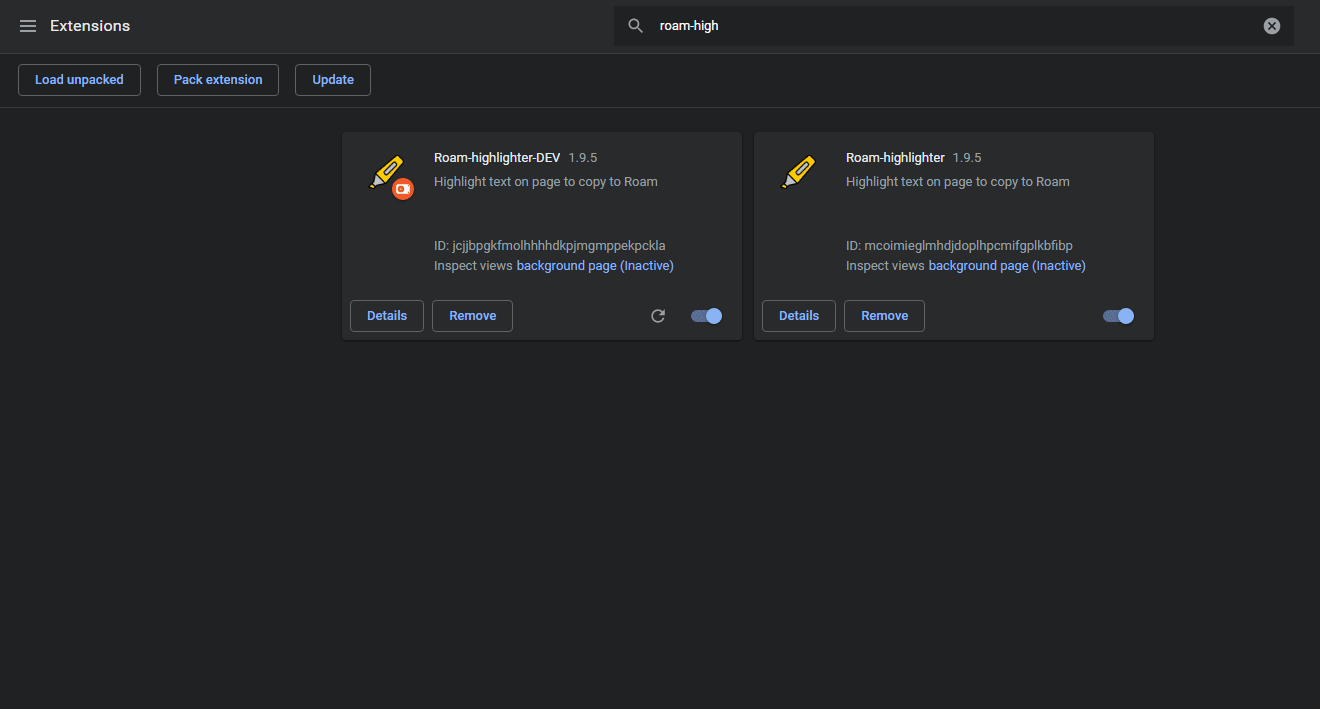Image resolution: width=1320 pixels, height=709 pixels.
Task: Turn off the Roam-highlighter extension switch
Action: (x=1119, y=316)
